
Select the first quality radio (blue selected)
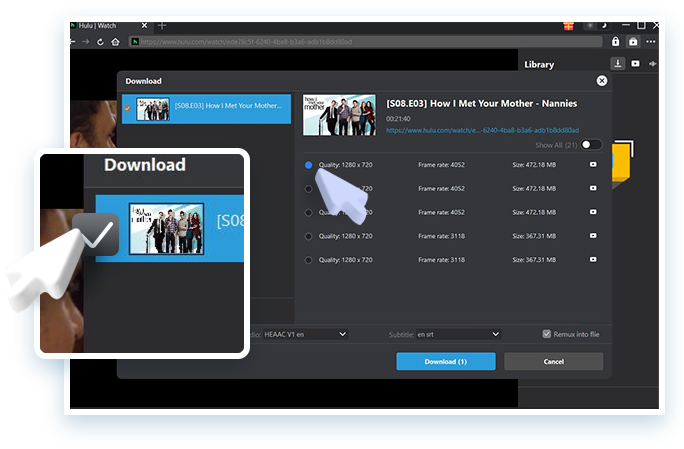pos(308,165)
